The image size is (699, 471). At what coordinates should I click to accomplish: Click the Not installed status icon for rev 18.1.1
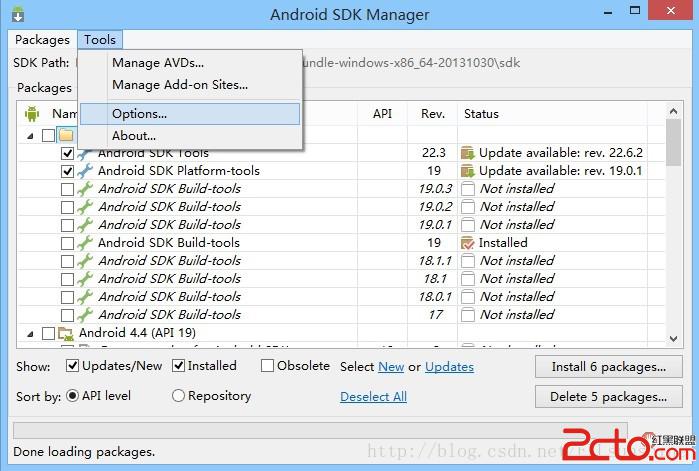coord(468,261)
